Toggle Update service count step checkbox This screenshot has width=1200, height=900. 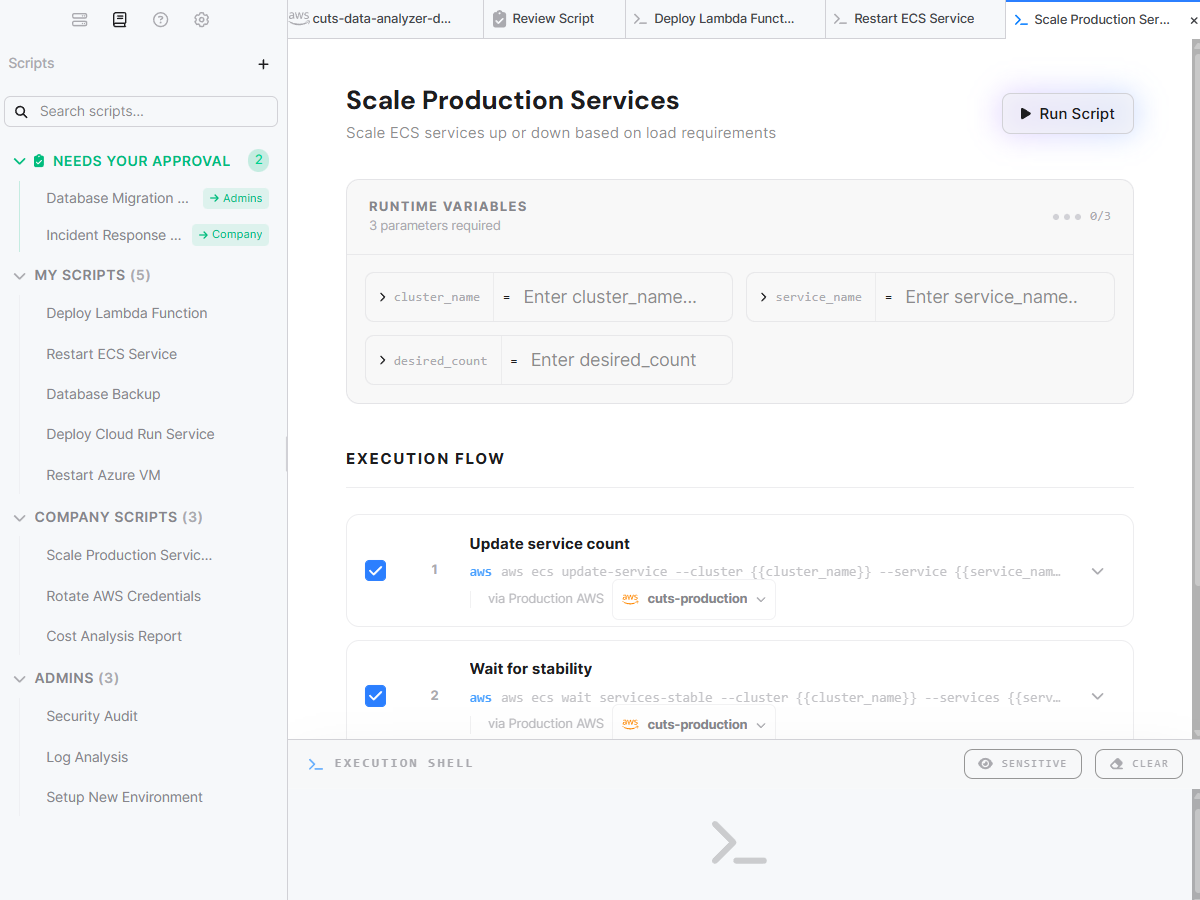click(x=376, y=571)
